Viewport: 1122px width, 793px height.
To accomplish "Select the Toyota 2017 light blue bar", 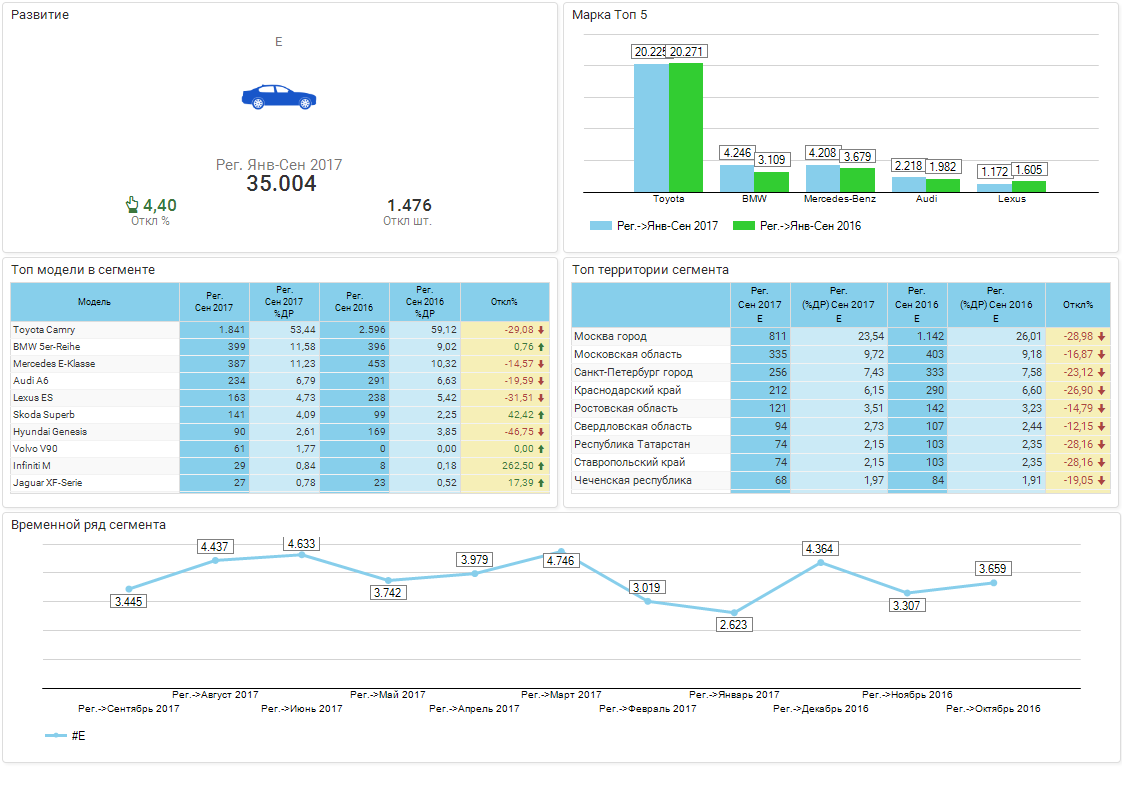I will point(651,128).
